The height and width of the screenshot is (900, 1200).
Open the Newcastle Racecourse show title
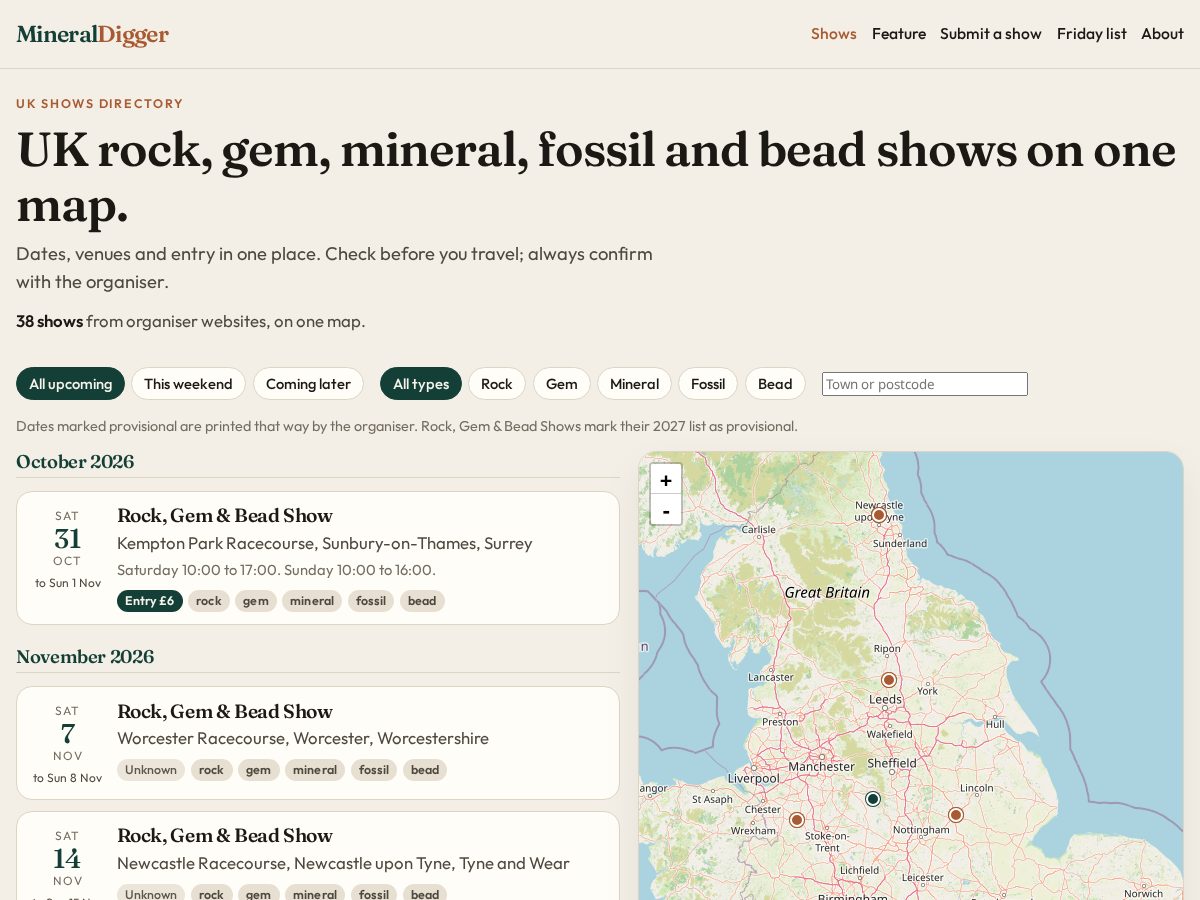[x=225, y=836]
